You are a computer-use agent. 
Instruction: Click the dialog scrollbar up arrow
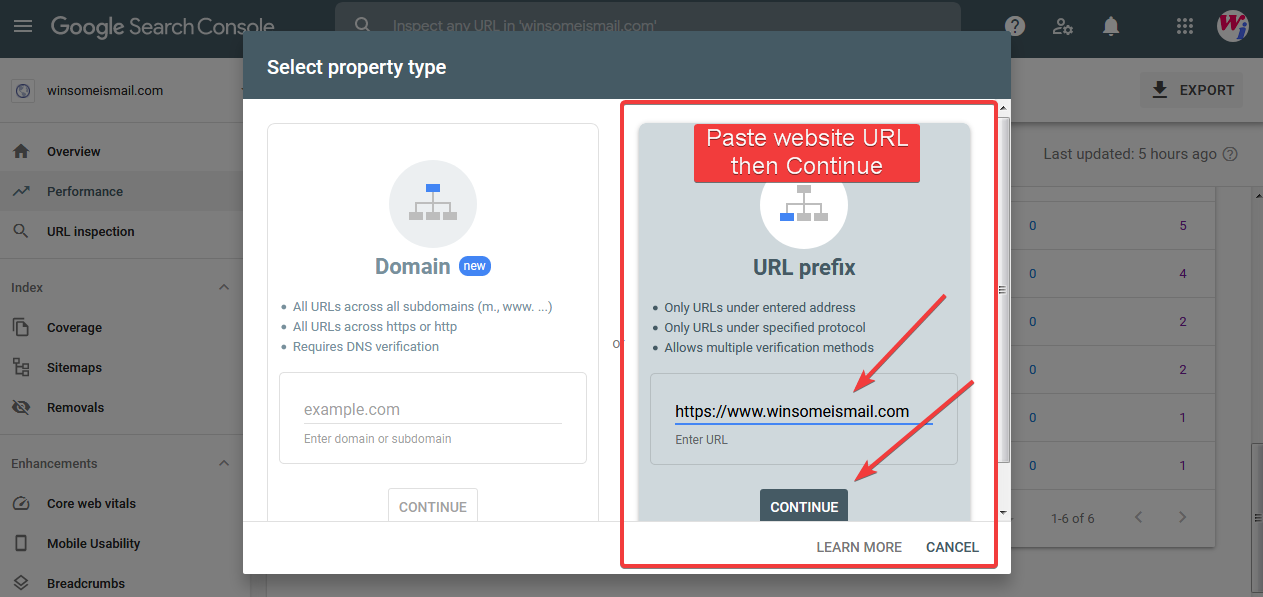pyautogui.click(x=1004, y=106)
